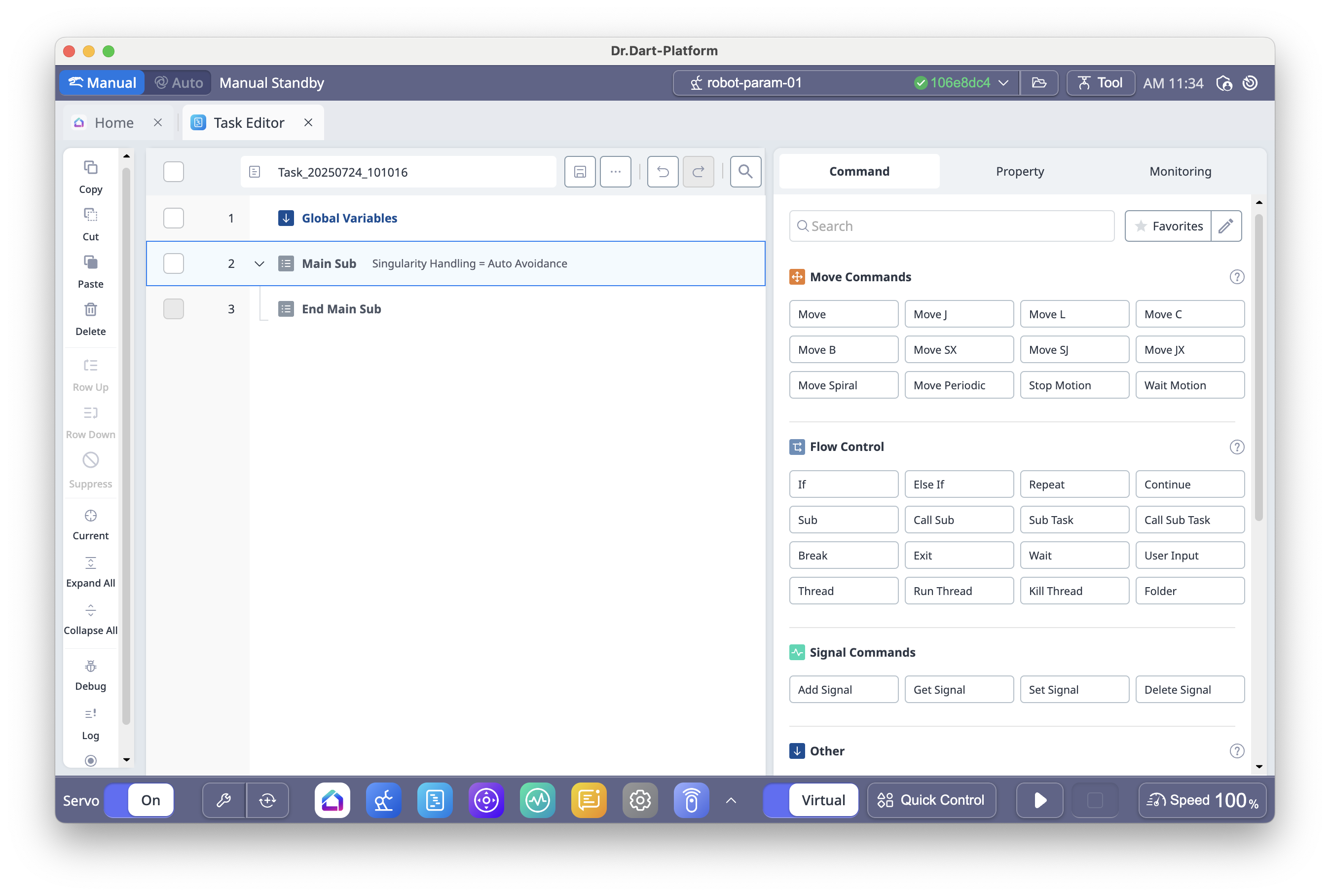Screen dimensions: 1330x896
Task: Check the Global Variables row checkbox
Action: 174,218
